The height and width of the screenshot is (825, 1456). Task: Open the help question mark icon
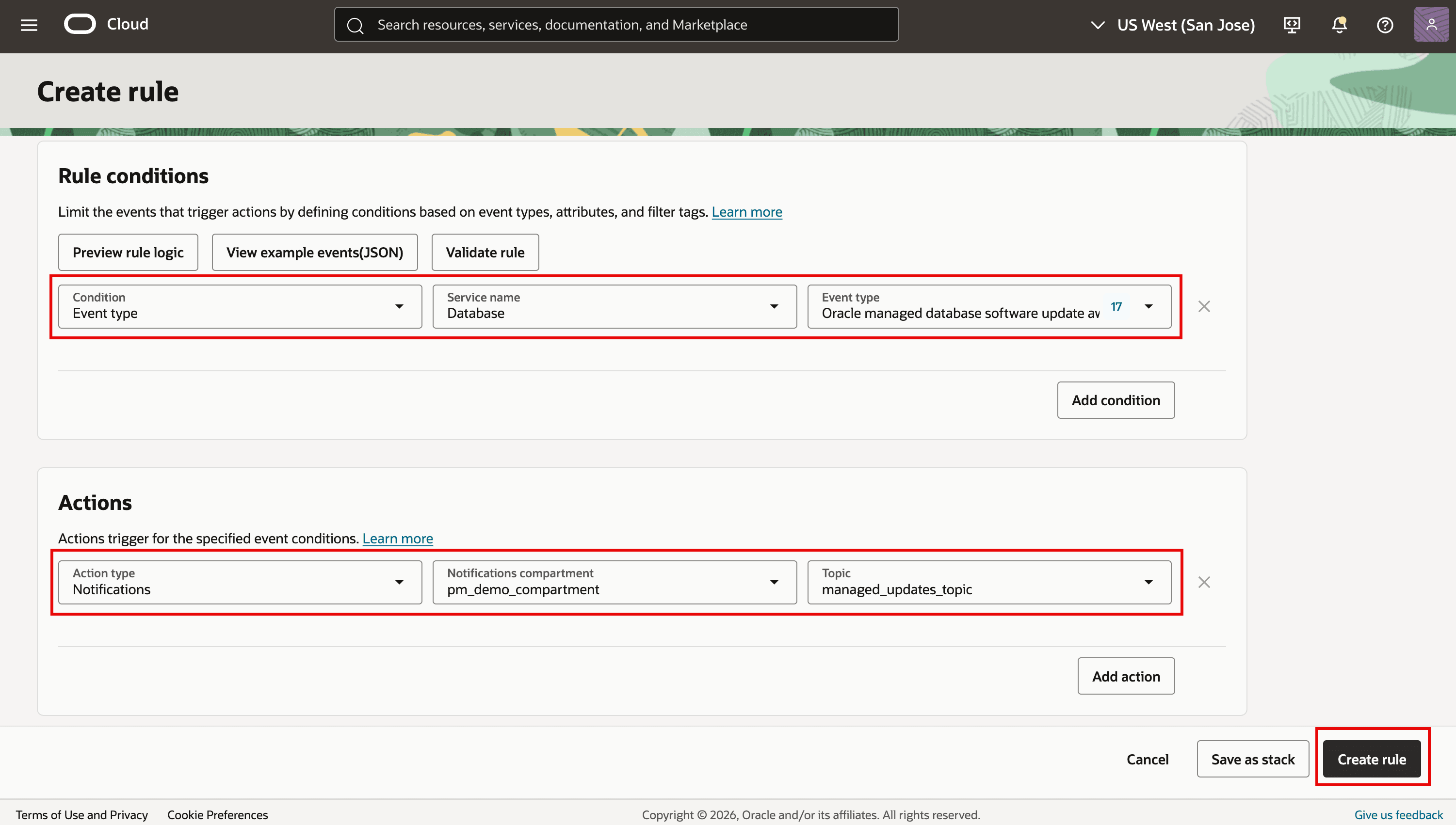click(x=1385, y=25)
